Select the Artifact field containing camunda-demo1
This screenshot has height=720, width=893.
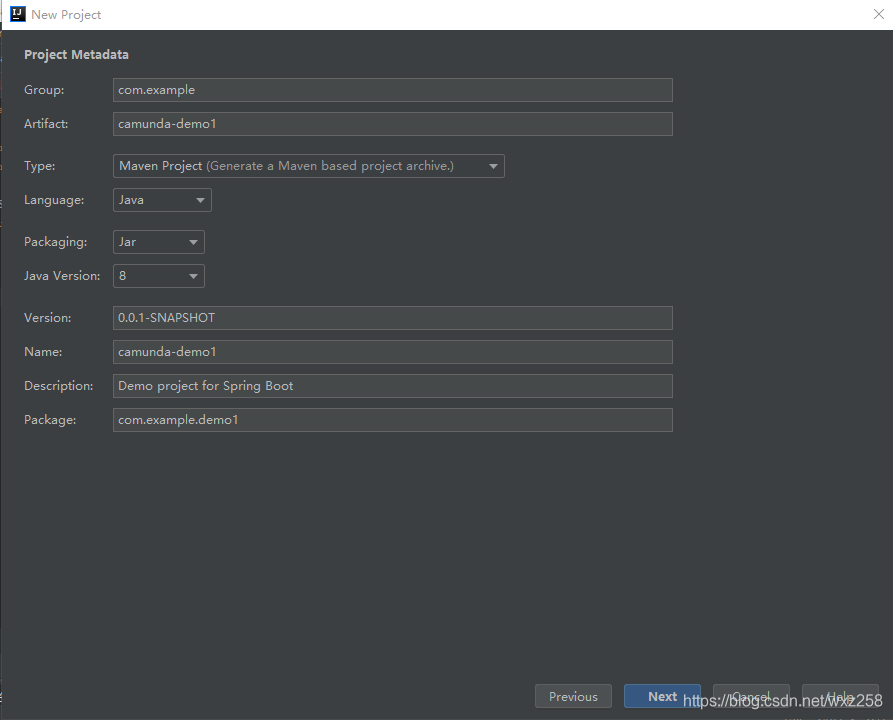coord(392,123)
